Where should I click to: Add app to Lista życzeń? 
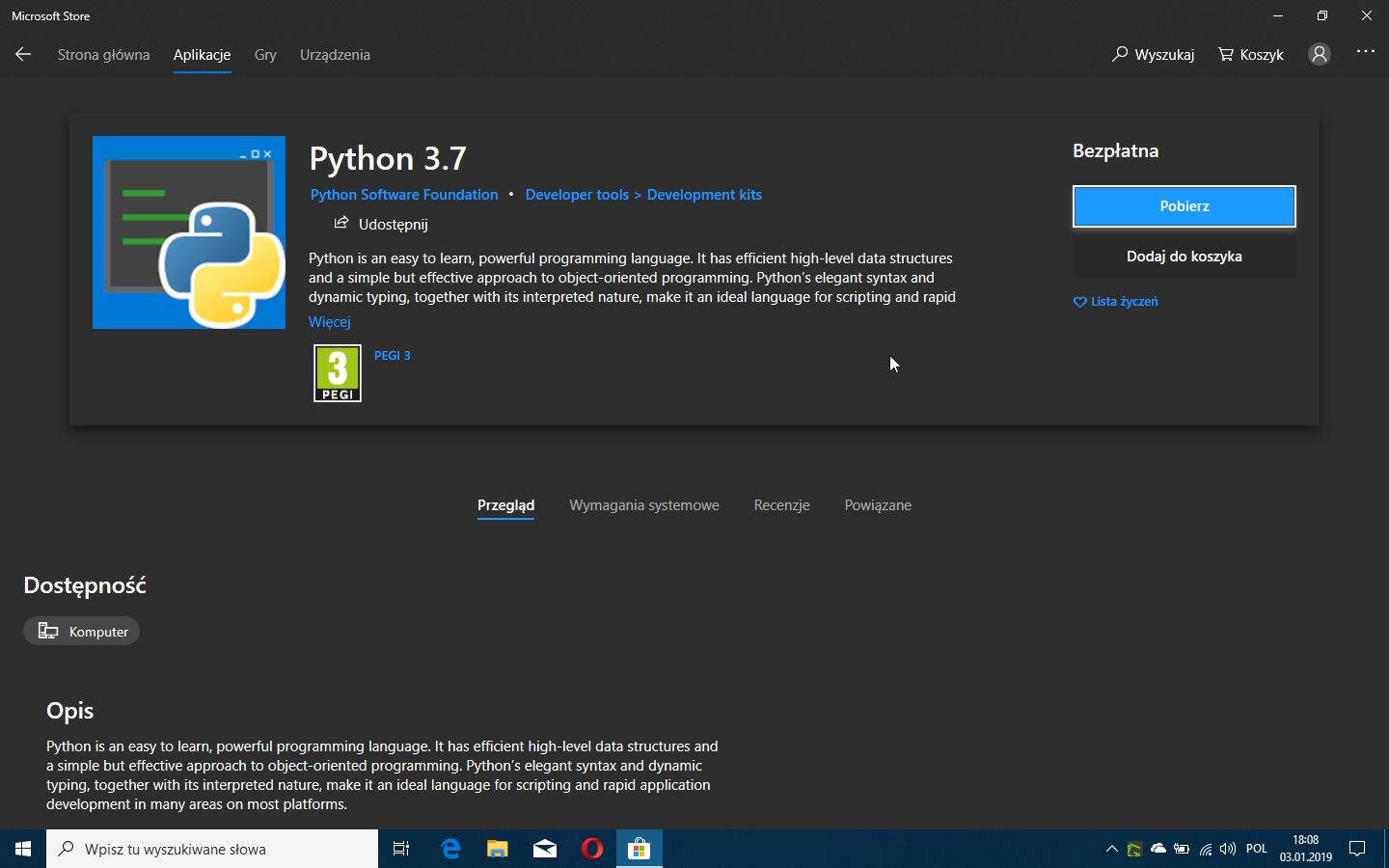click(x=1115, y=302)
